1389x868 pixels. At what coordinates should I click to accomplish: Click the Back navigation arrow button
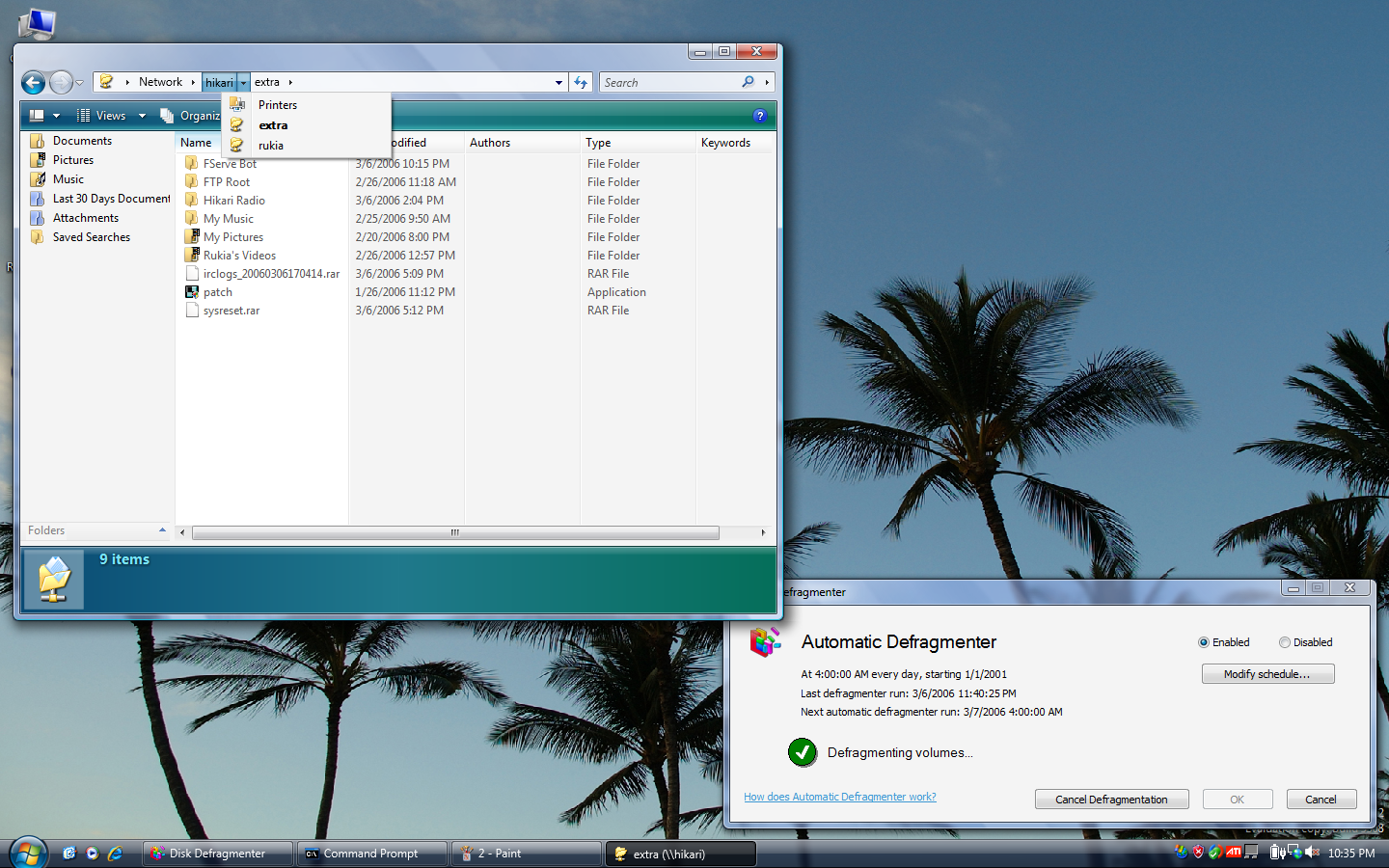click(33, 83)
